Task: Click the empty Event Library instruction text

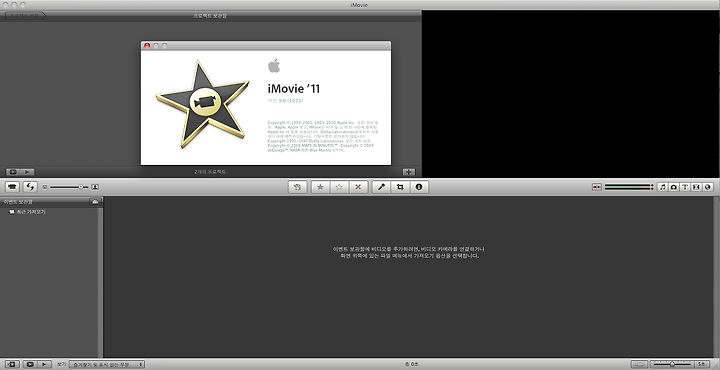Action: tap(409, 252)
